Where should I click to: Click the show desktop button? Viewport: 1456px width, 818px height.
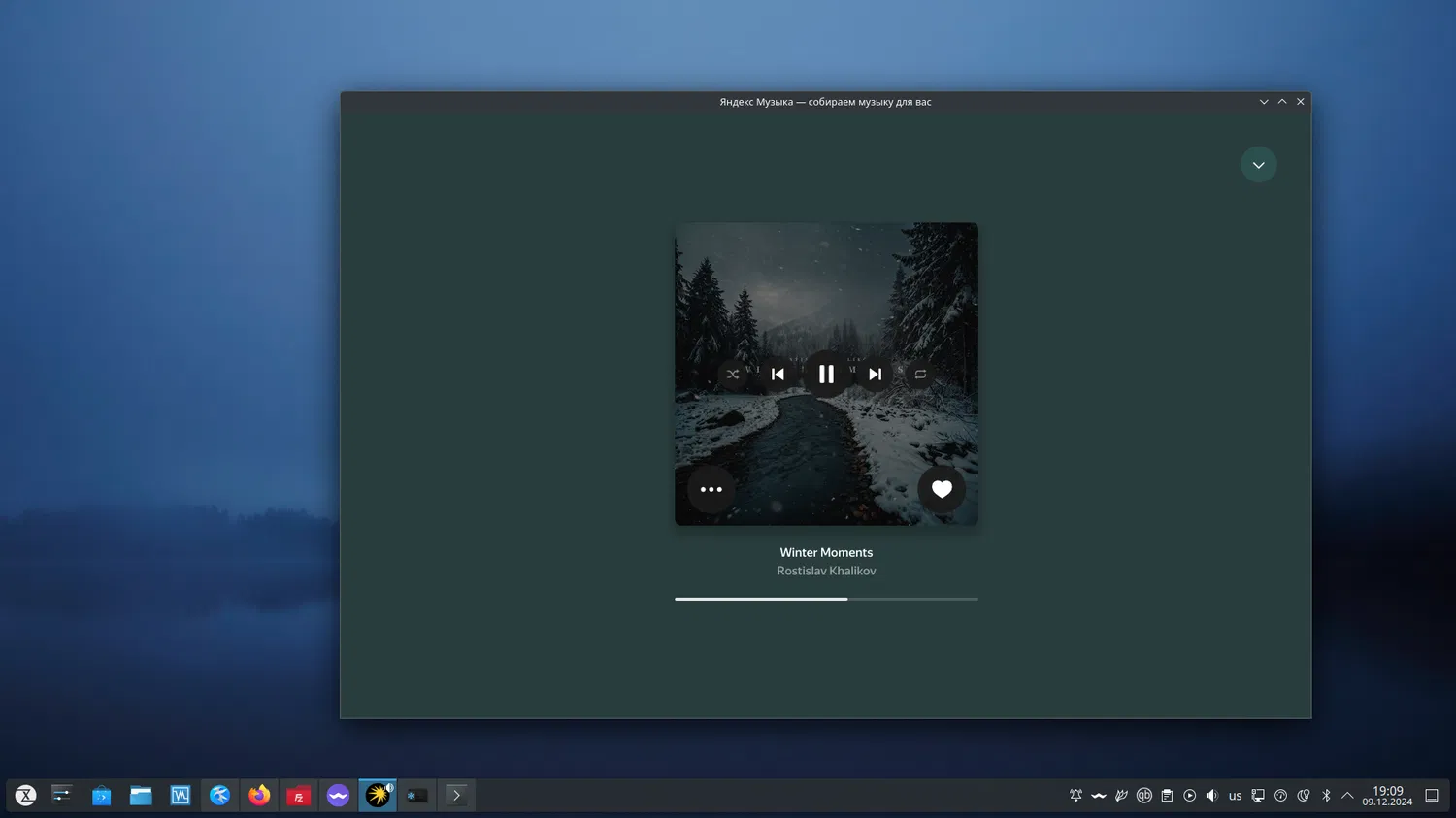1431,796
